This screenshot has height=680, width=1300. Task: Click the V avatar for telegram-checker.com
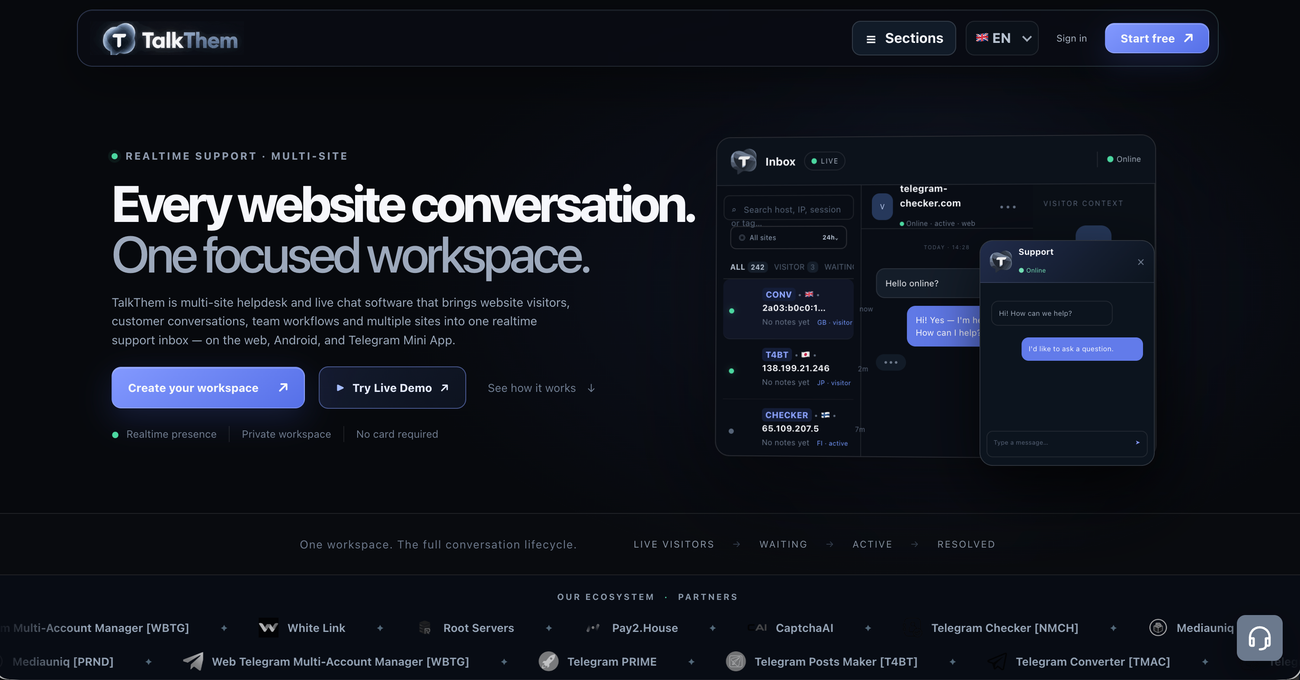pos(882,207)
